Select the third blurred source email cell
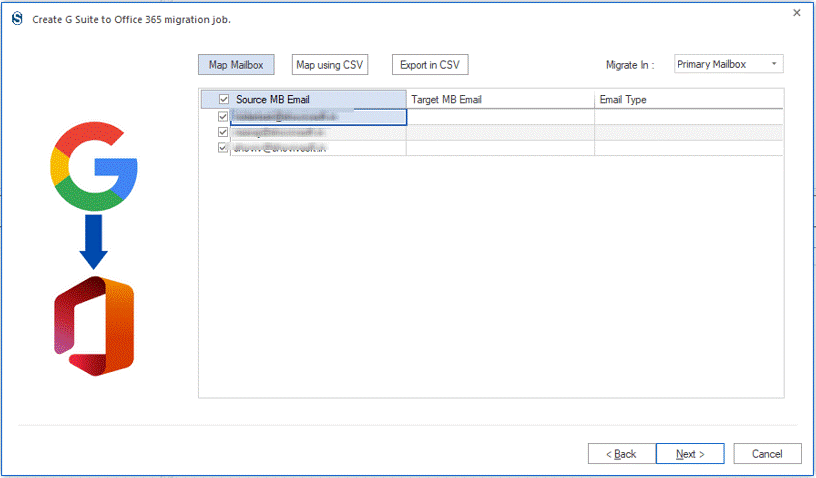Screen dimensions: 816x478 (x=318, y=148)
